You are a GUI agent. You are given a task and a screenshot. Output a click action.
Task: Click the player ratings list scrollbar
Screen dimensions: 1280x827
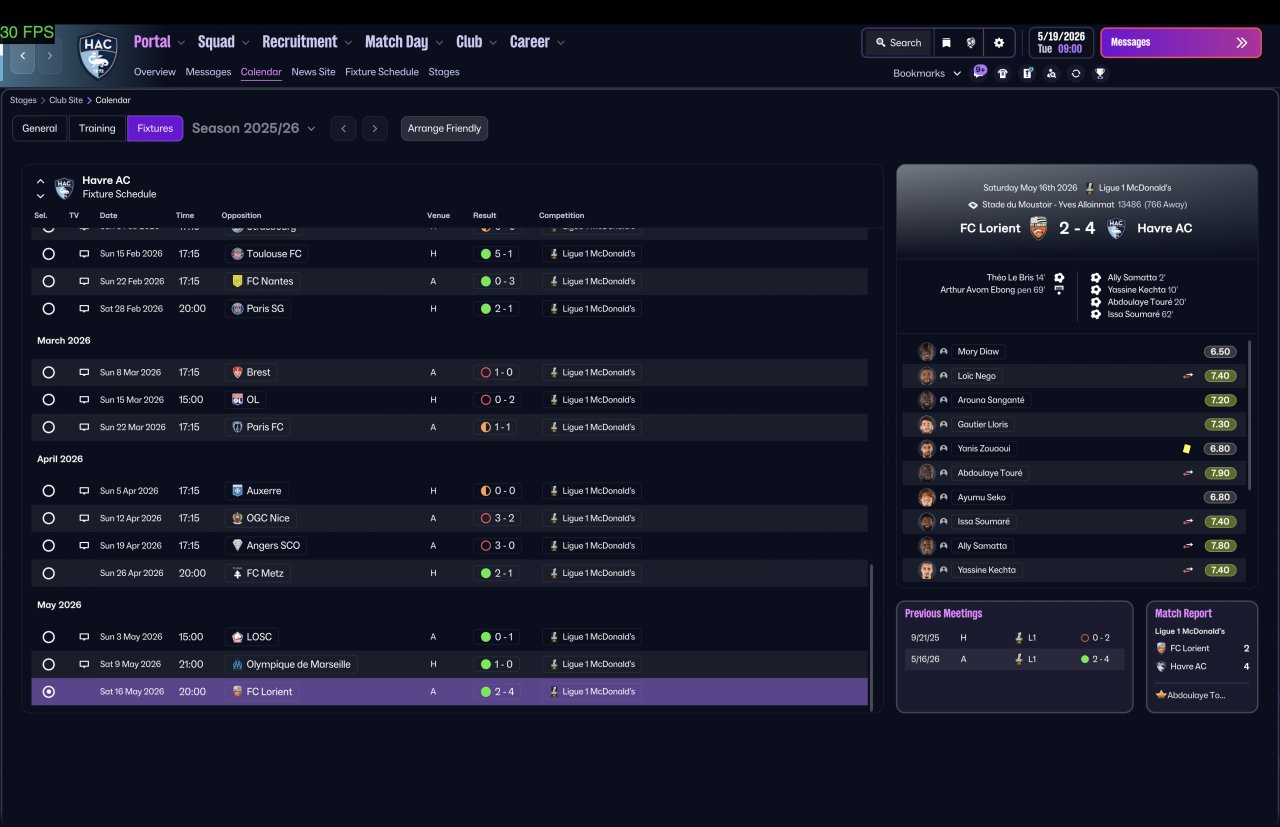coord(1250,415)
